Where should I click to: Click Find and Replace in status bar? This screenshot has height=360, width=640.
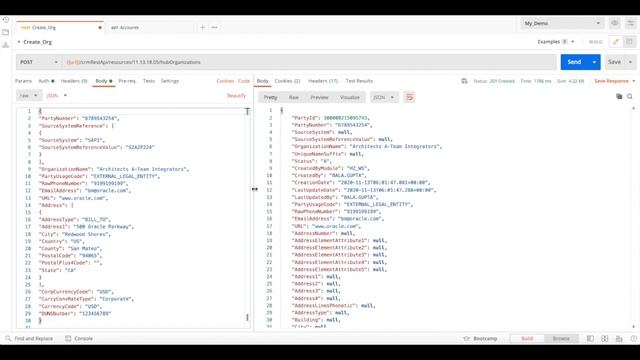tap(29, 338)
